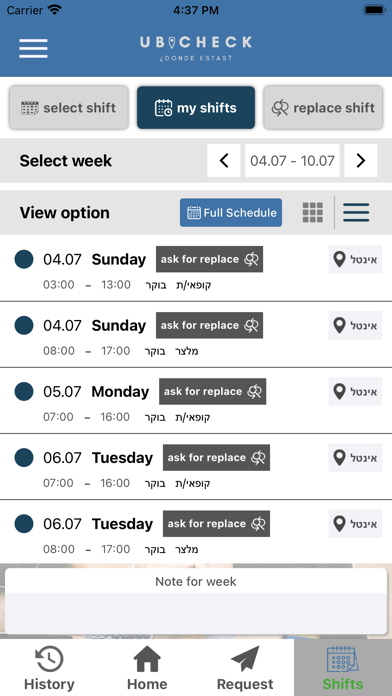Switch to replace shift tab
The width and height of the screenshot is (392, 696).
pos(323,107)
